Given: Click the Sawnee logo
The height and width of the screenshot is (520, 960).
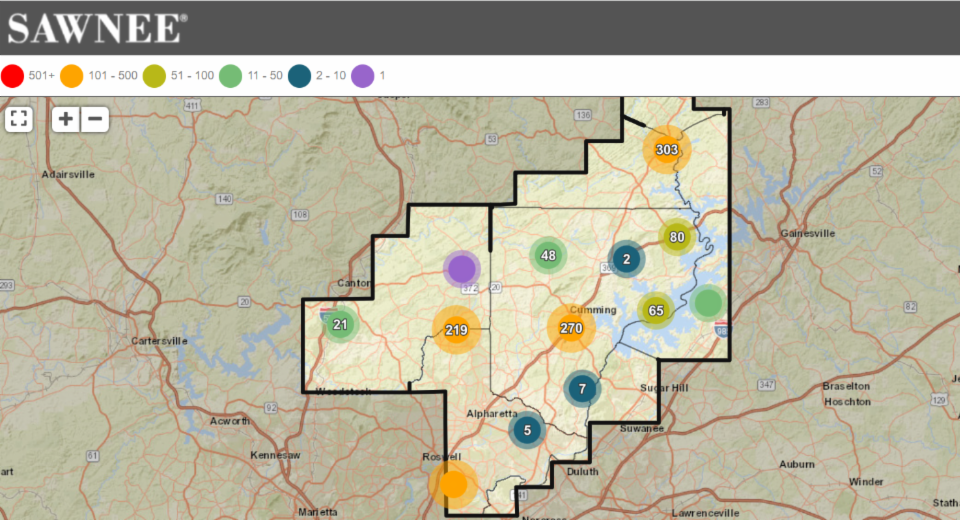Looking at the screenshot, I should click(x=97, y=28).
